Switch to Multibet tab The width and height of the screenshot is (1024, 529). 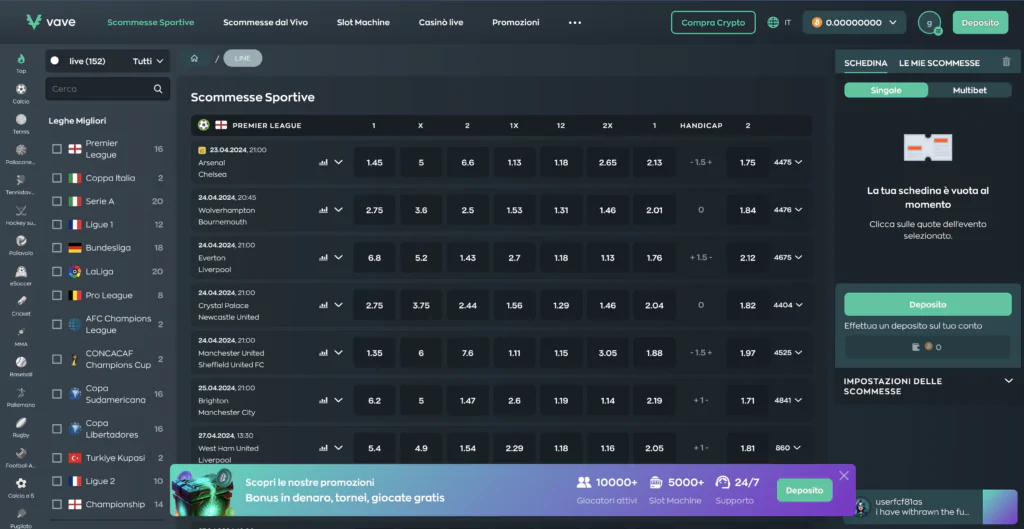969,90
